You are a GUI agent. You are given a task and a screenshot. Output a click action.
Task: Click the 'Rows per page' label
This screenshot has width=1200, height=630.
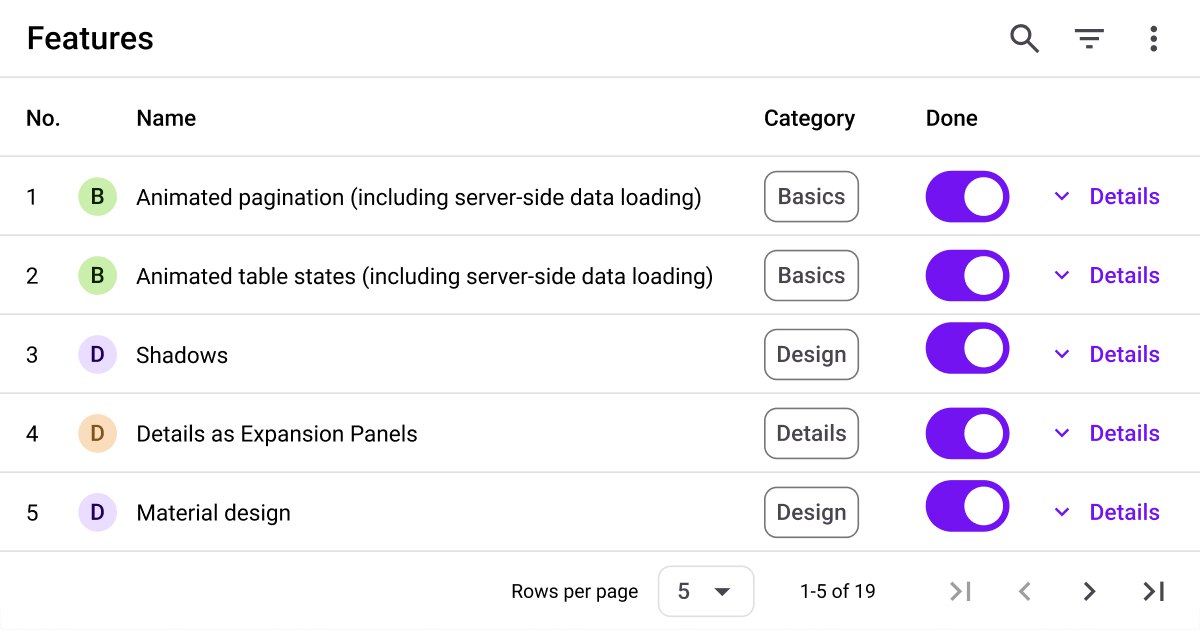(574, 591)
